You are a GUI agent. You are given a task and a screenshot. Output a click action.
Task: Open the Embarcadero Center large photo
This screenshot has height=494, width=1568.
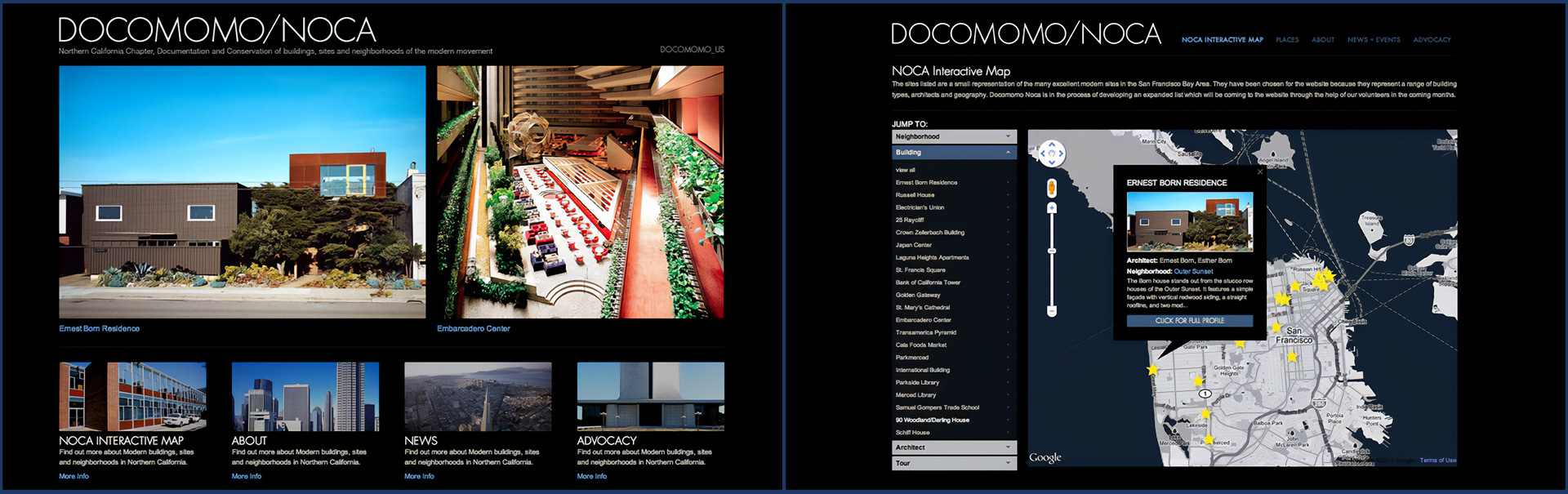(x=580, y=192)
